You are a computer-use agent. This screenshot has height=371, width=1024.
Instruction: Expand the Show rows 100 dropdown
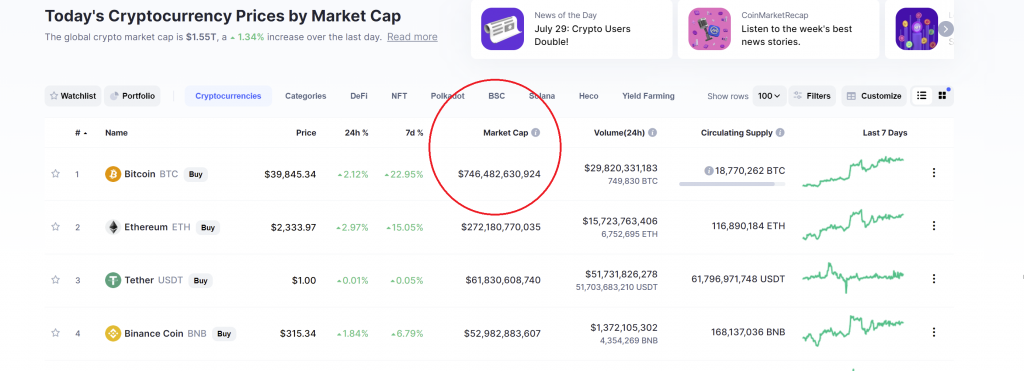click(x=769, y=96)
